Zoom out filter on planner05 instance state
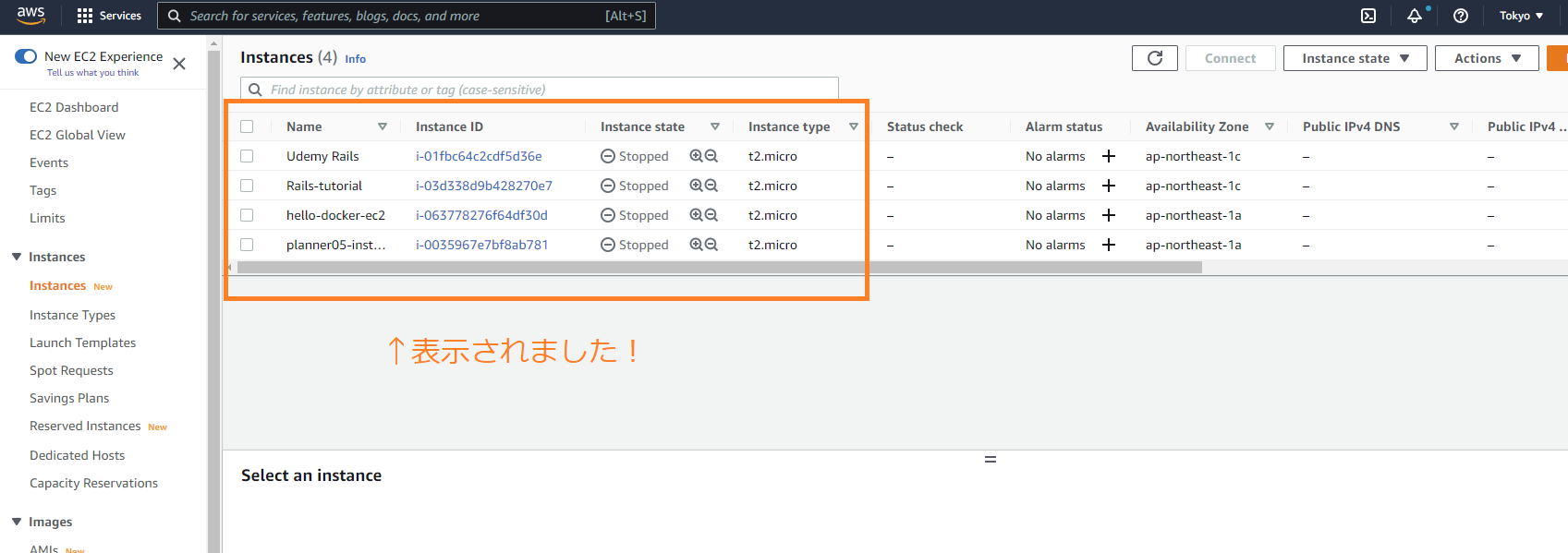 click(711, 245)
